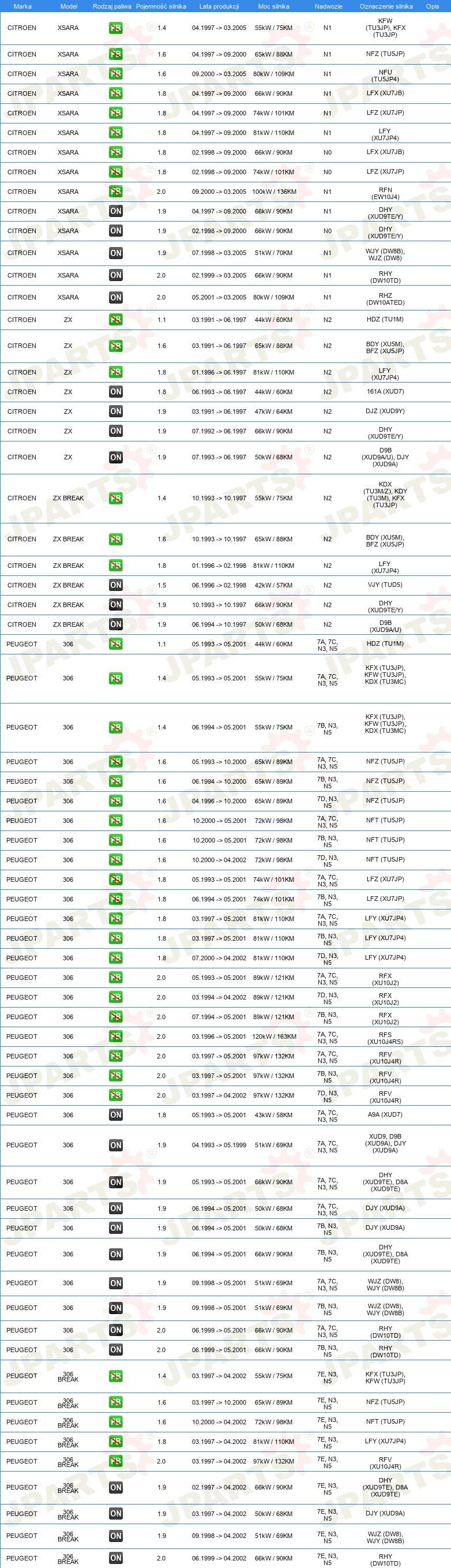Click power value 43kW / 58KM
Viewport: 451px width, 1568px height.
click(274, 1115)
